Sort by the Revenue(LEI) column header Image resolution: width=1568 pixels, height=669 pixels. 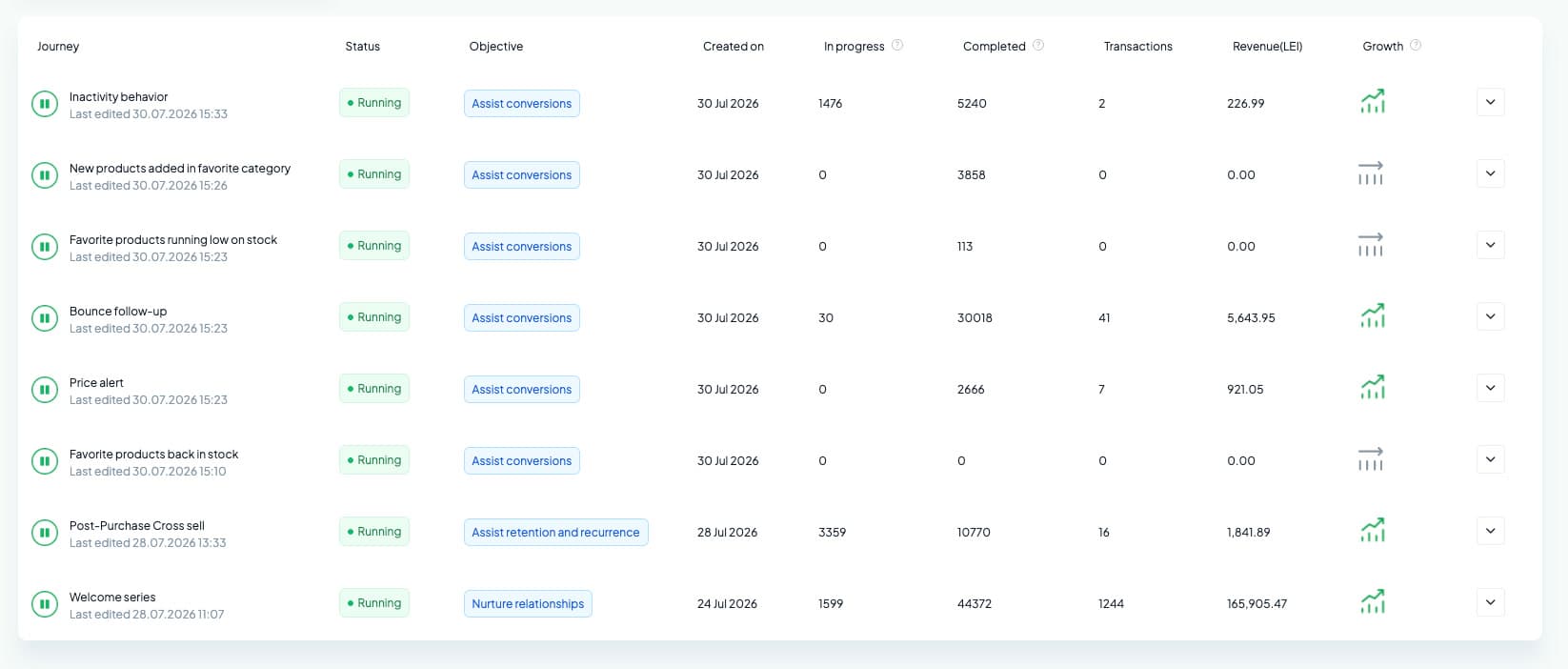[x=1267, y=46]
